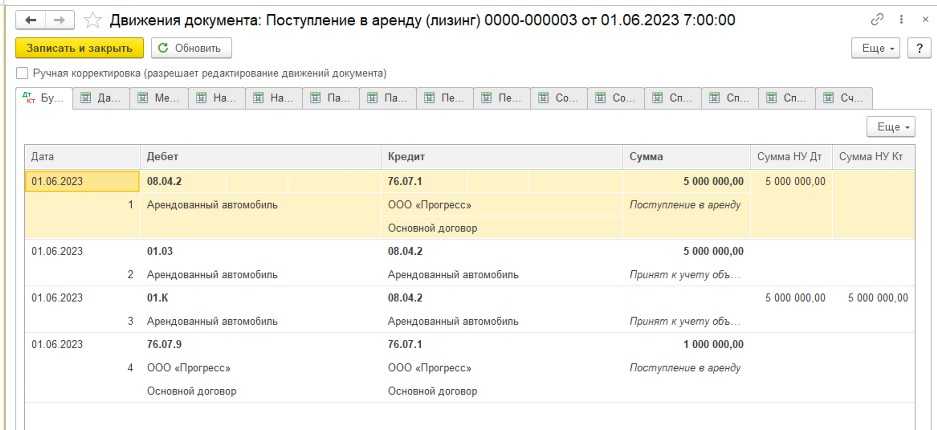The width and height of the screenshot is (937, 430).
Task: Click the Дебет column header
Action: (x=261, y=156)
